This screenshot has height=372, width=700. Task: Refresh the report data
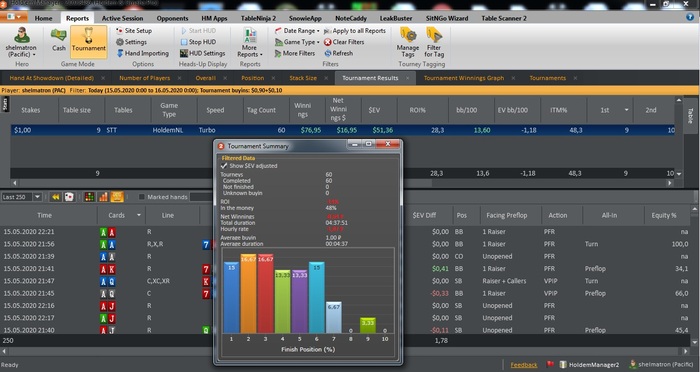coord(338,53)
